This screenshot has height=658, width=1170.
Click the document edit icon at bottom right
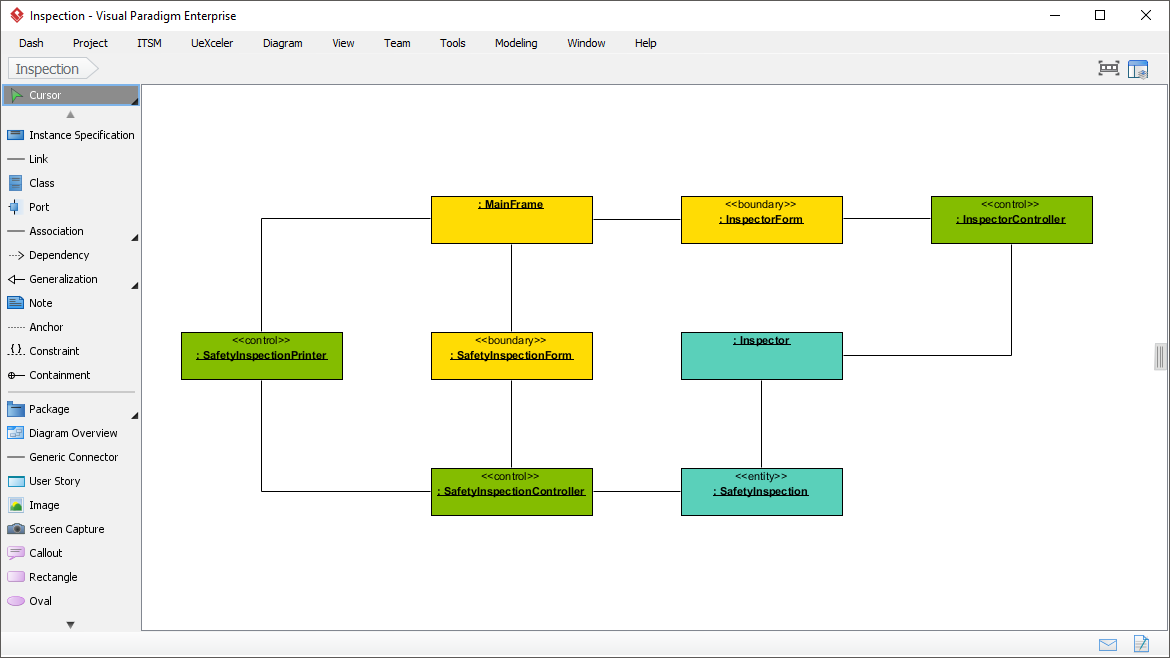tap(1141, 645)
